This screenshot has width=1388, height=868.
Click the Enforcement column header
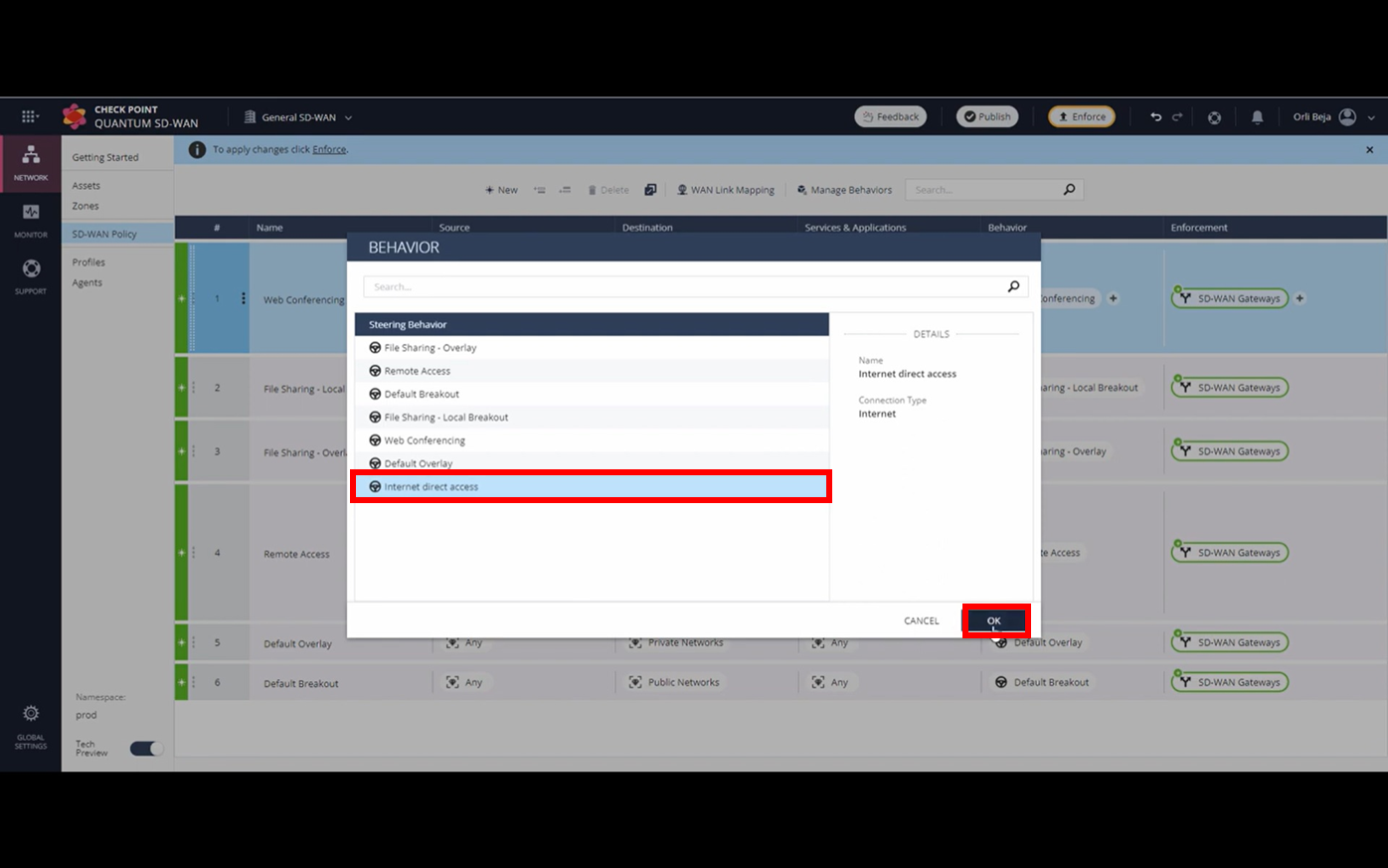[1199, 228]
